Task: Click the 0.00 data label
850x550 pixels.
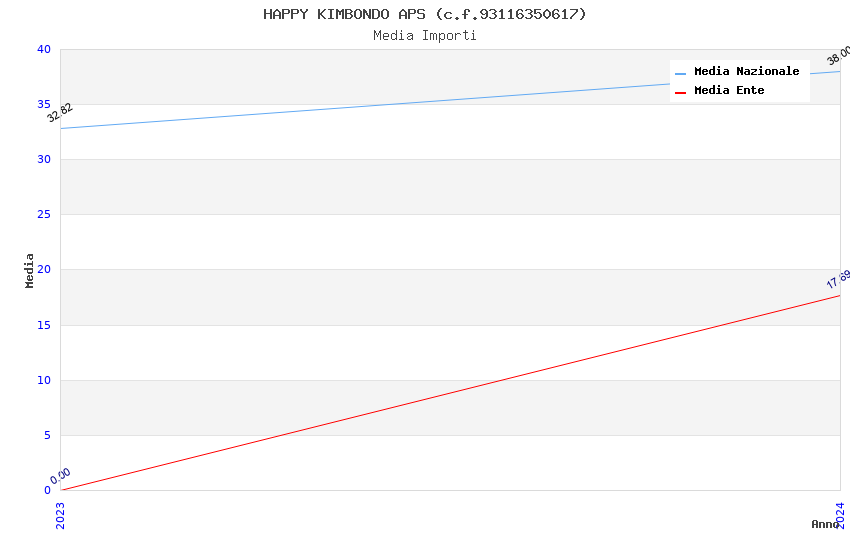Action: (60, 476)
